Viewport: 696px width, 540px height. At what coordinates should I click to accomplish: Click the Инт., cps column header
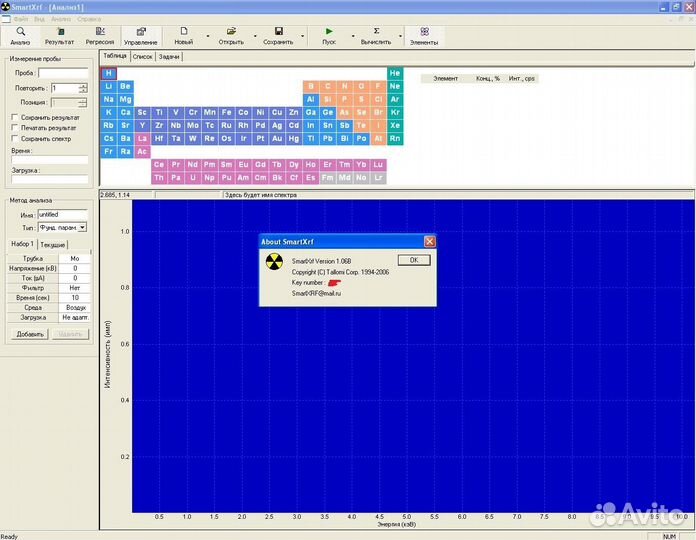(522, 79)
